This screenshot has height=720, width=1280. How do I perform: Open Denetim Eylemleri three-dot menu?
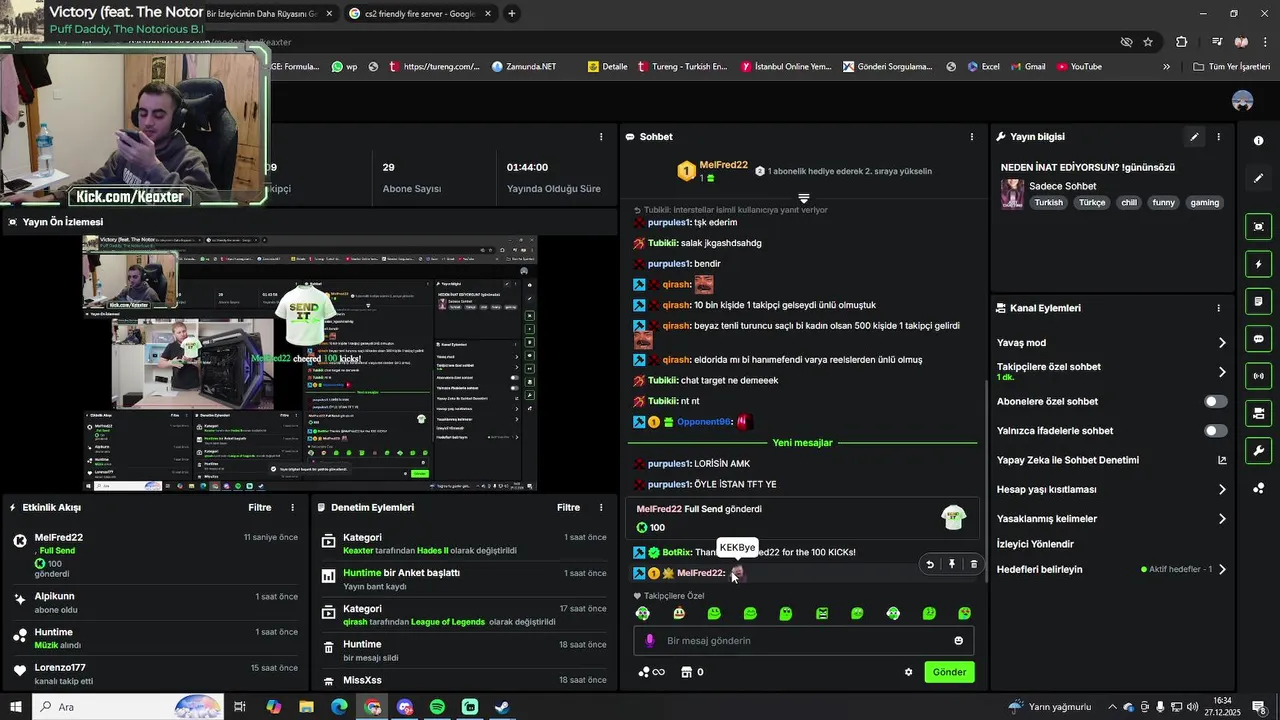(600, 508)
